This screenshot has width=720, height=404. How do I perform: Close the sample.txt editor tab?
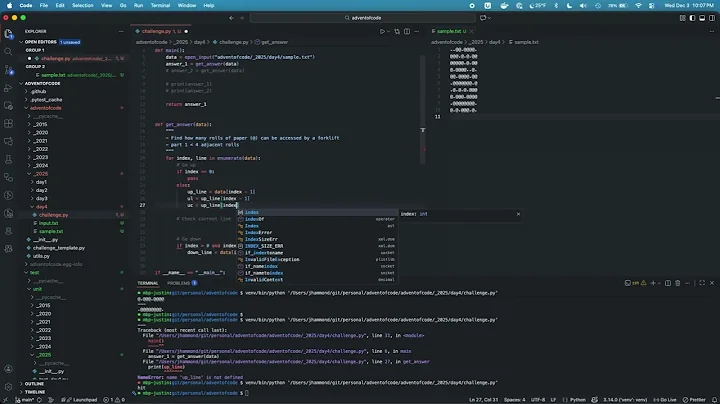tap(471, 31)
